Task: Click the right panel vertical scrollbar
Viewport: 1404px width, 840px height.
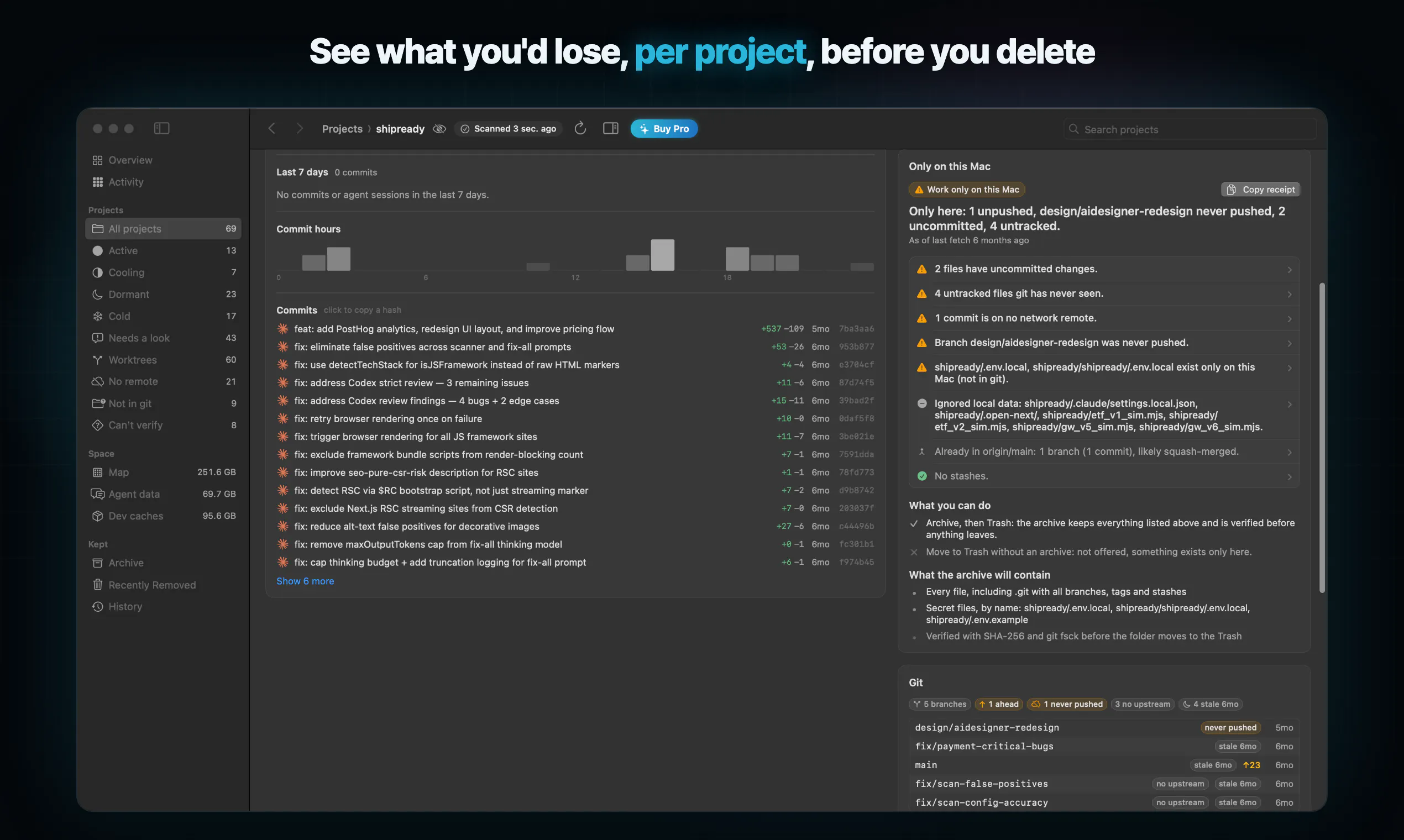Action: pyautogui.click(x=1322, y=438)
